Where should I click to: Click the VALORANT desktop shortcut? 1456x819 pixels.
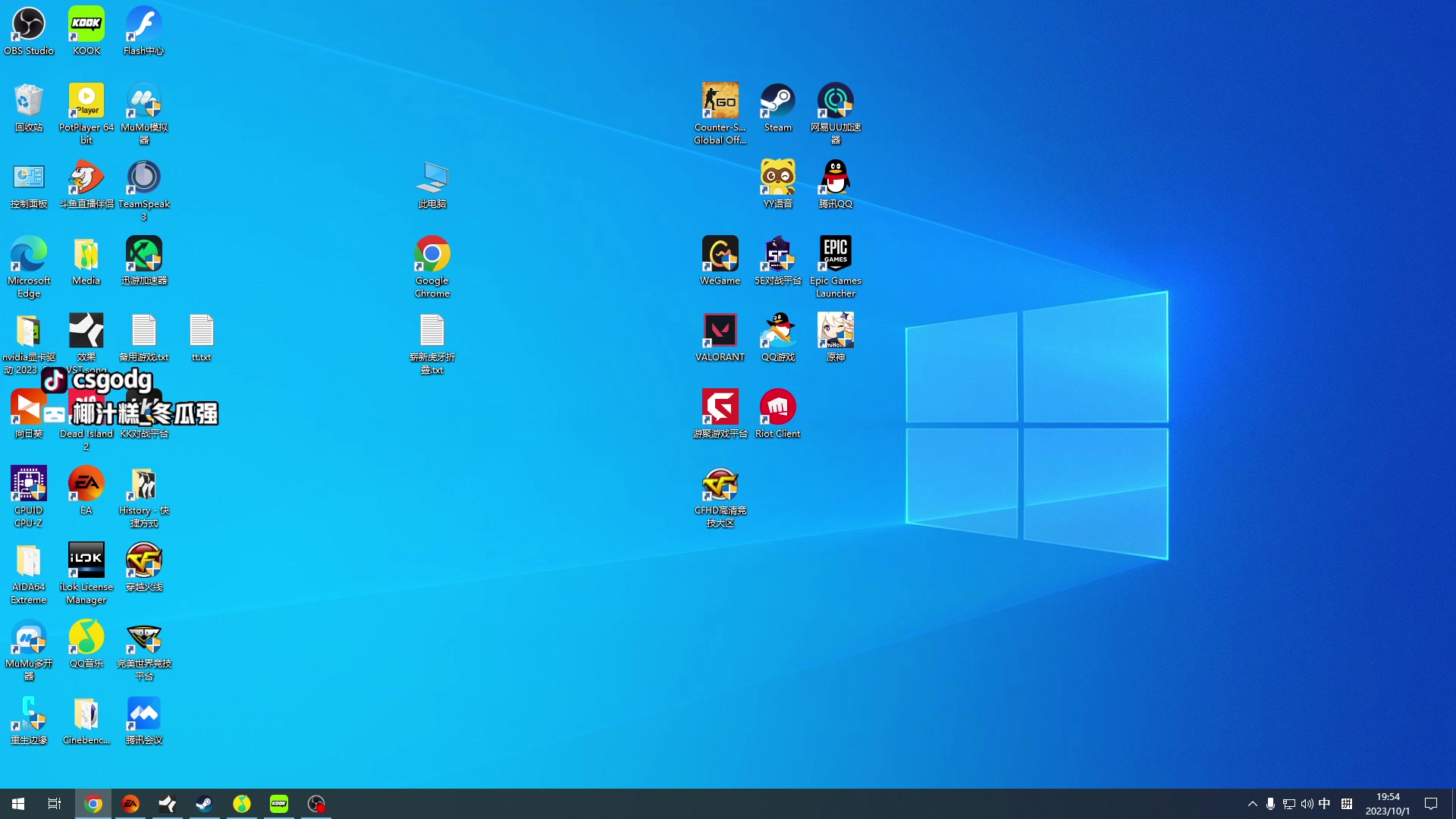pyautogui.click(x=720, y=337)
